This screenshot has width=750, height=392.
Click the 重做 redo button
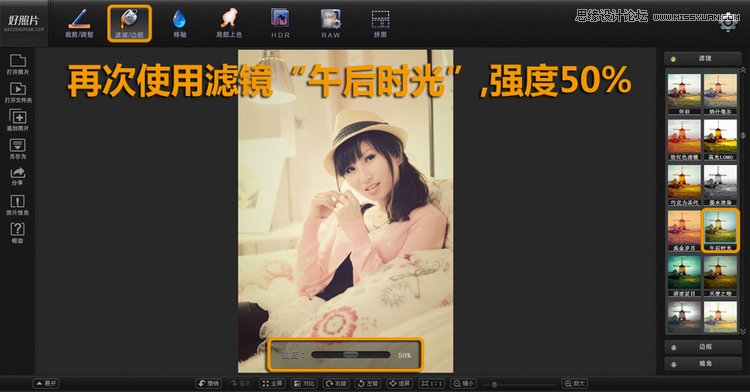click(241, 383)
